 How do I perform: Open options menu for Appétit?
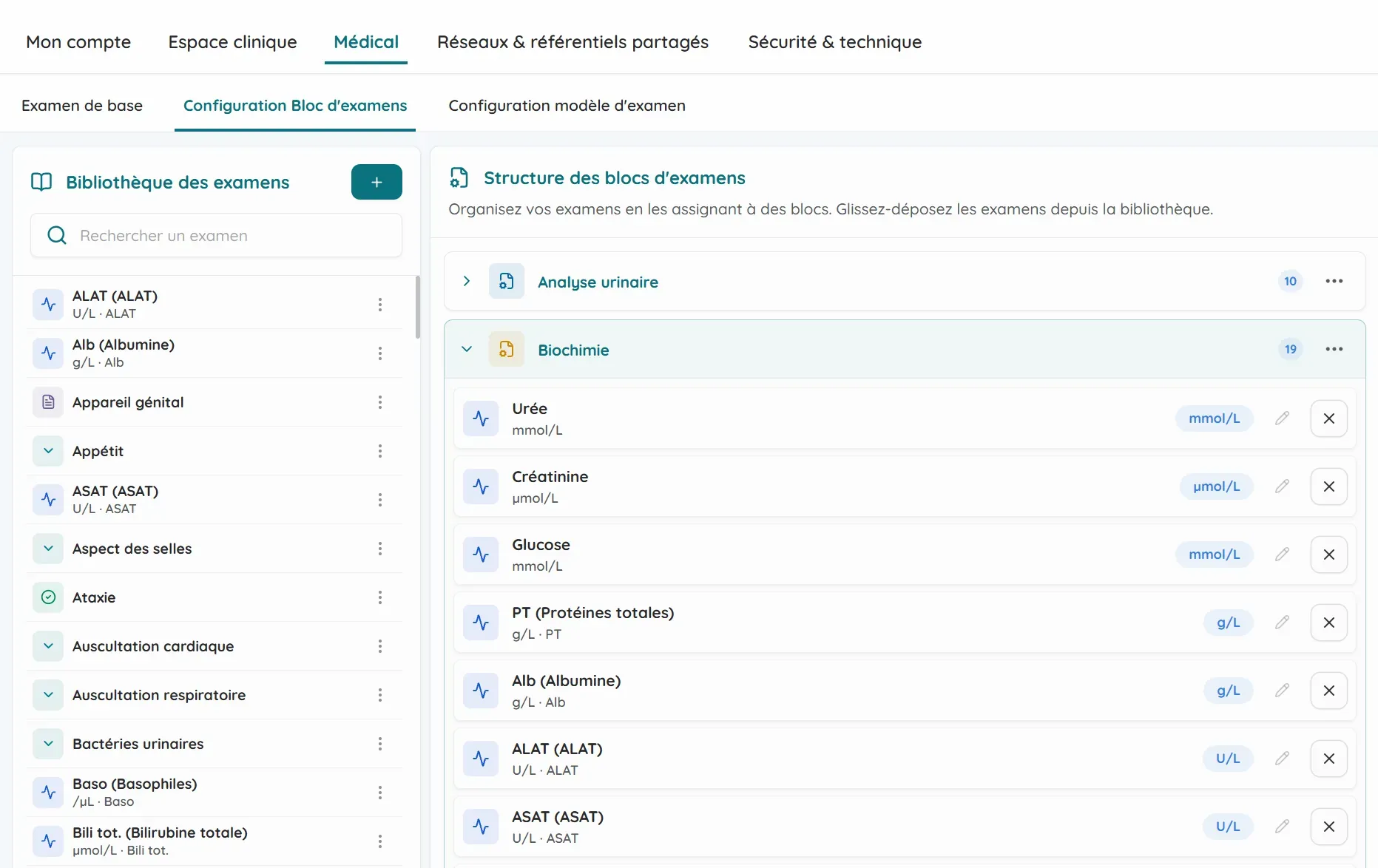point(380,451)
